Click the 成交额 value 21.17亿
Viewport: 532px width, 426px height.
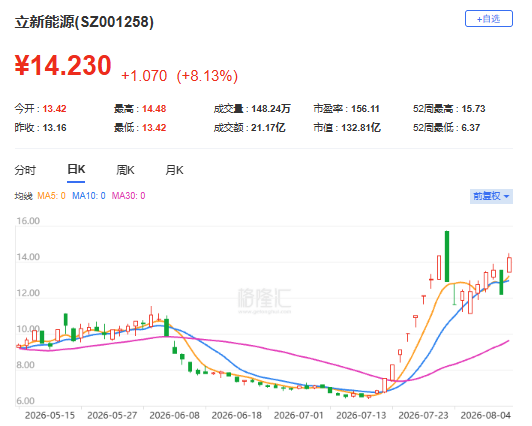268,128
